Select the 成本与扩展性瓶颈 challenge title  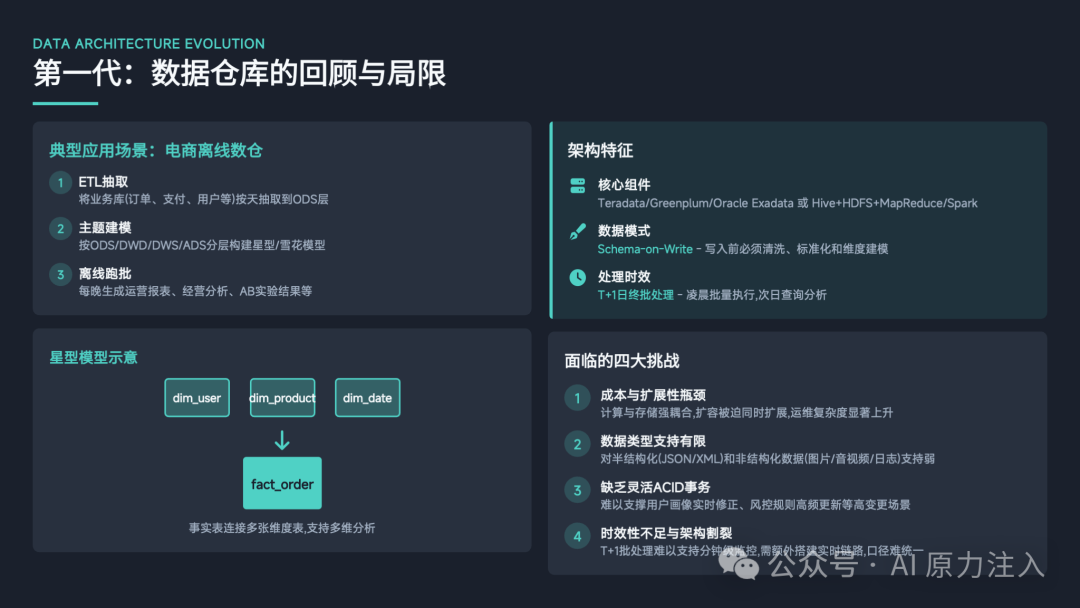653,395
